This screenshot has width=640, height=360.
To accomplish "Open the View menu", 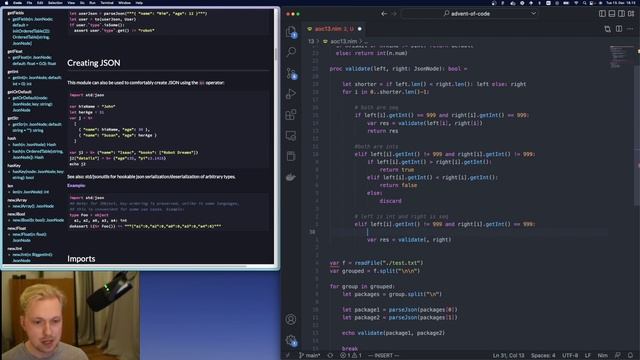I will [x=71, y=2].
